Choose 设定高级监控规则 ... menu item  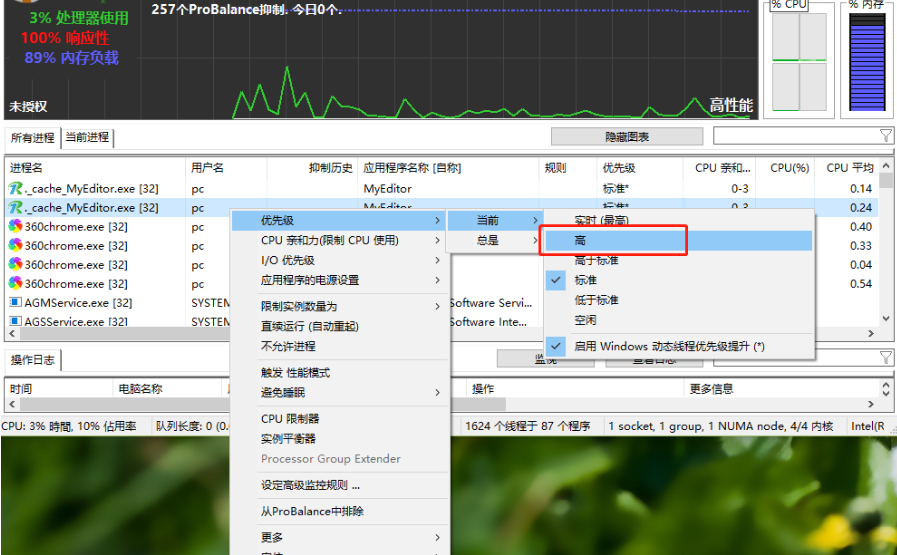coord(340,485)
